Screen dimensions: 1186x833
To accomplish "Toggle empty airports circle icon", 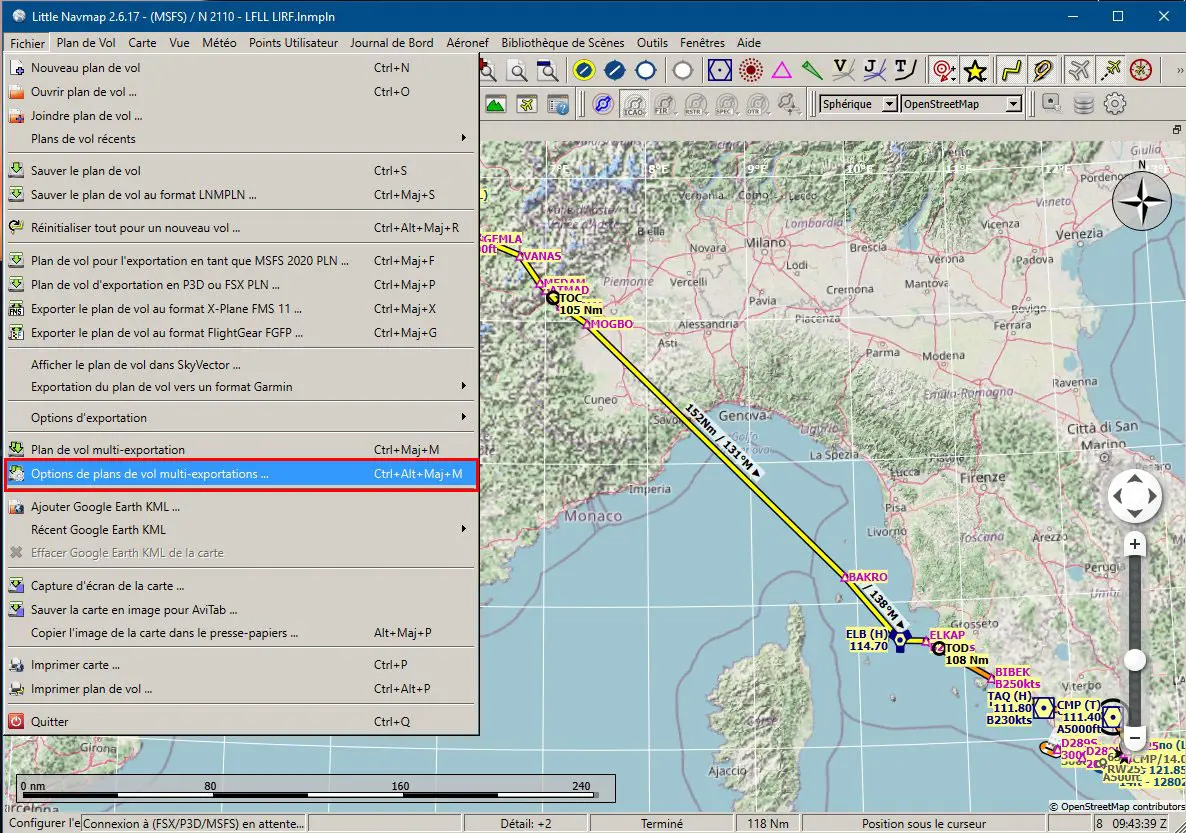I will (x=645, y=70).
